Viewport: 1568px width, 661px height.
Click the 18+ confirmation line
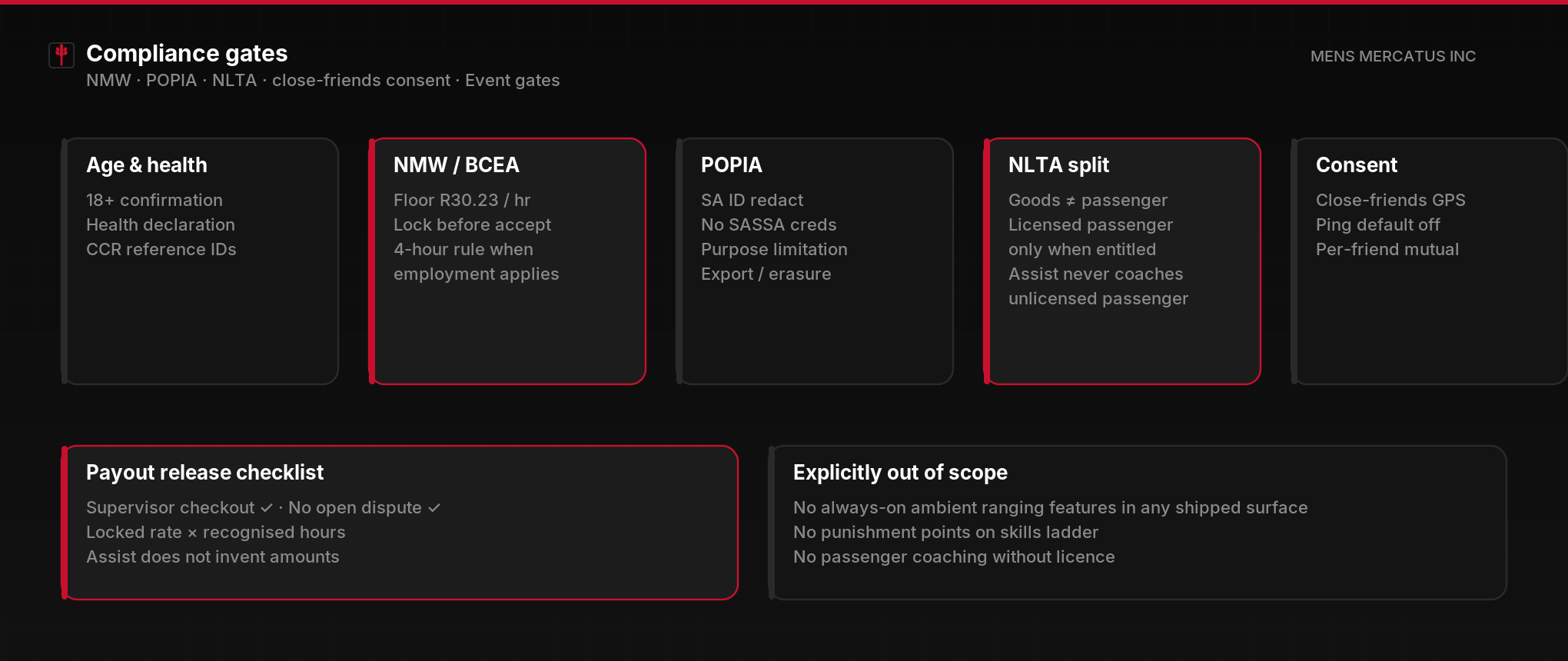(154, 200)
